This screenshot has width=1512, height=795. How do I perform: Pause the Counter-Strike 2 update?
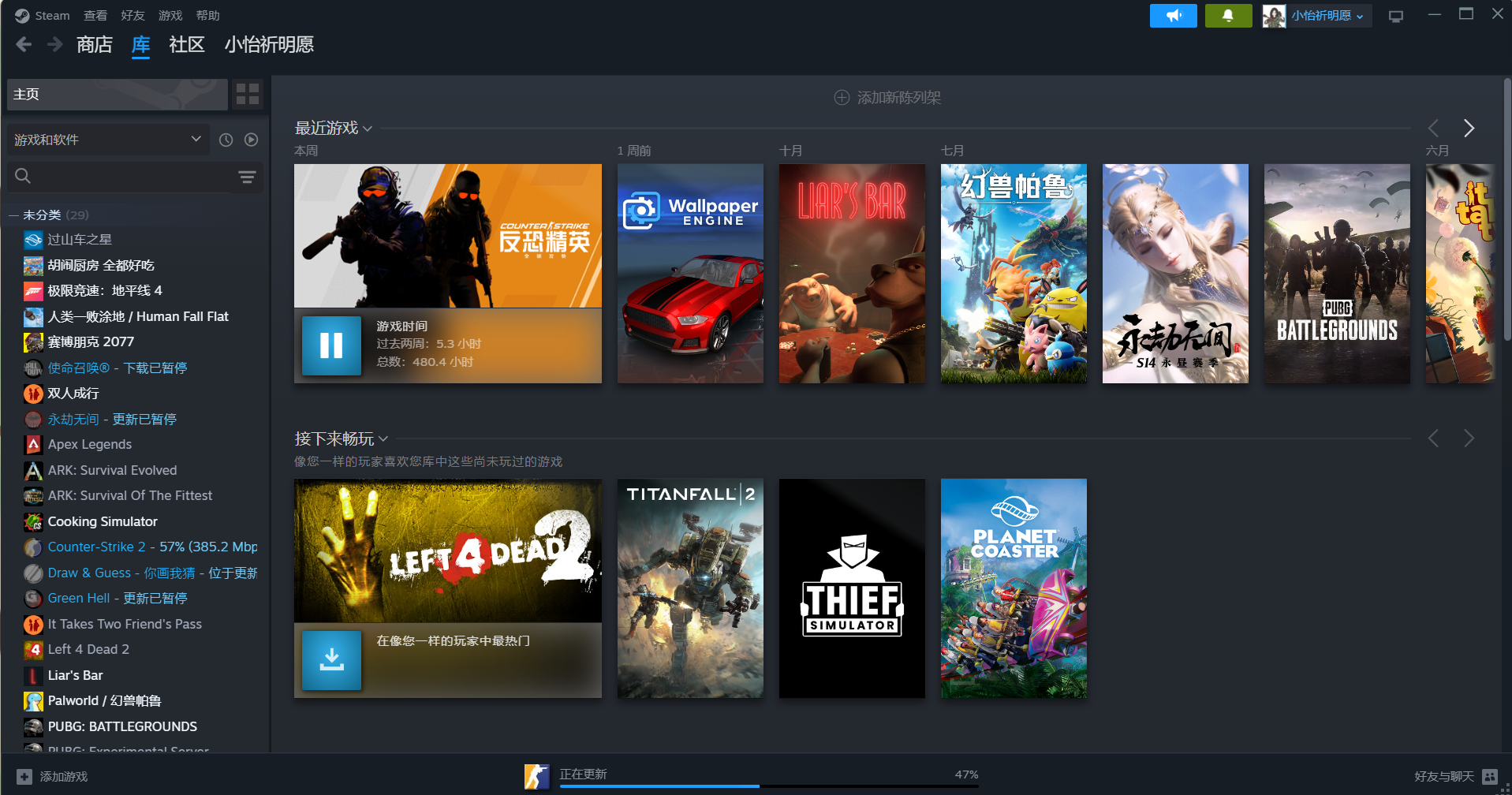pos(331,345)
